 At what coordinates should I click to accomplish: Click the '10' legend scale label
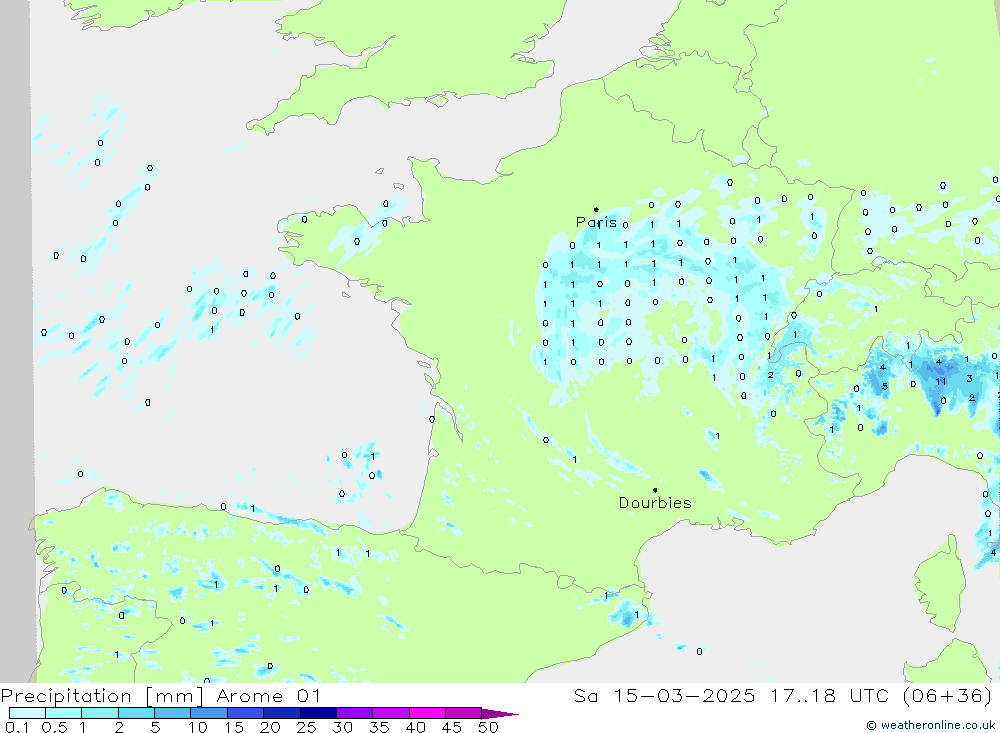tap(198, 727)
